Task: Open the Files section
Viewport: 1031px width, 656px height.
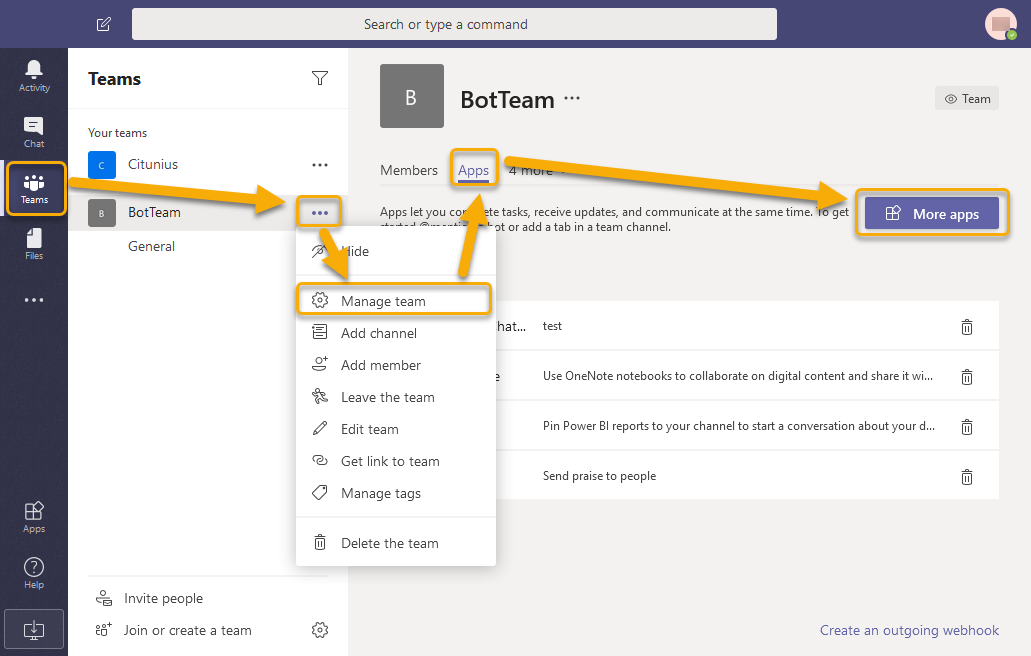Action: coord(34,244)
